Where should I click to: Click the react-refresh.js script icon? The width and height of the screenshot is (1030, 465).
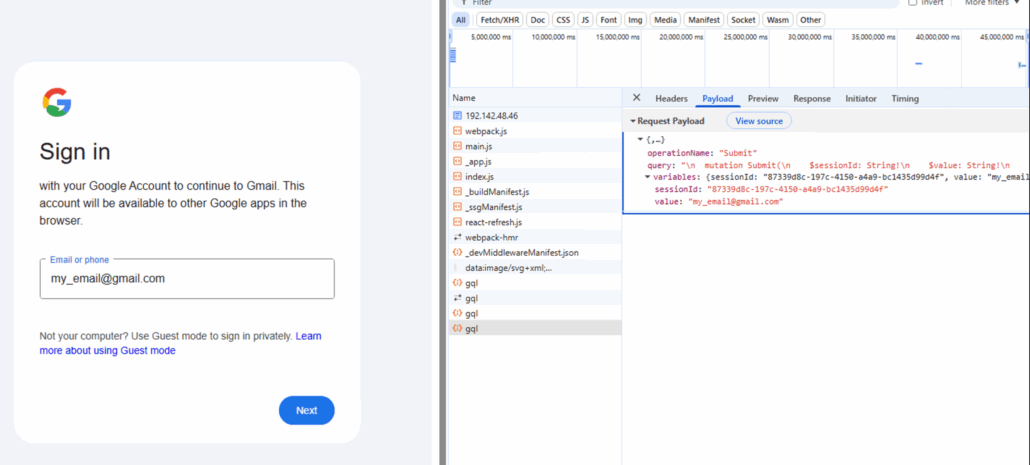click(x=457, y=222)
